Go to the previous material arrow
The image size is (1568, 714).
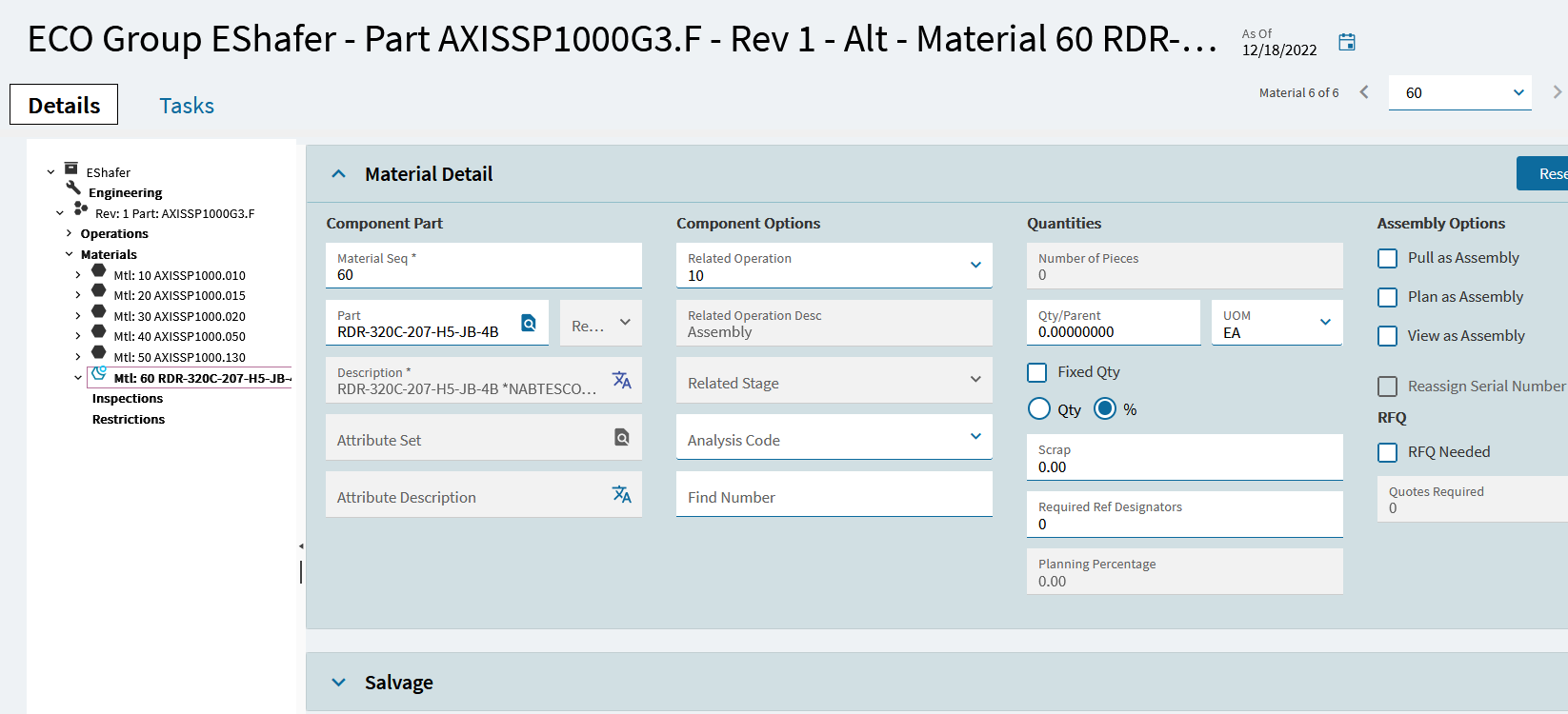point(1364,92)
